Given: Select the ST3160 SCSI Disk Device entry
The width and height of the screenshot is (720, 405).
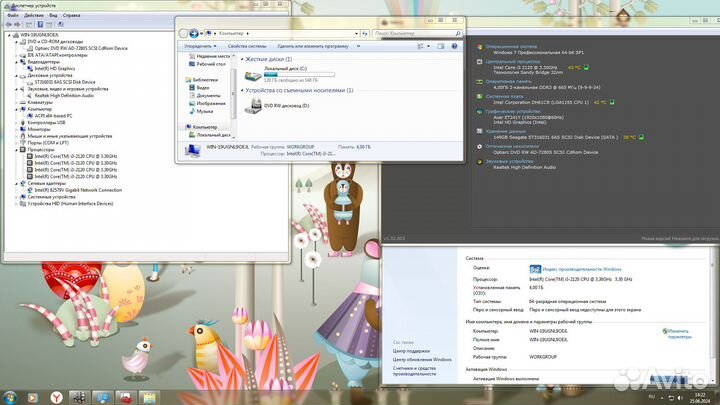Looking at the screenshot, I should 65,82.
